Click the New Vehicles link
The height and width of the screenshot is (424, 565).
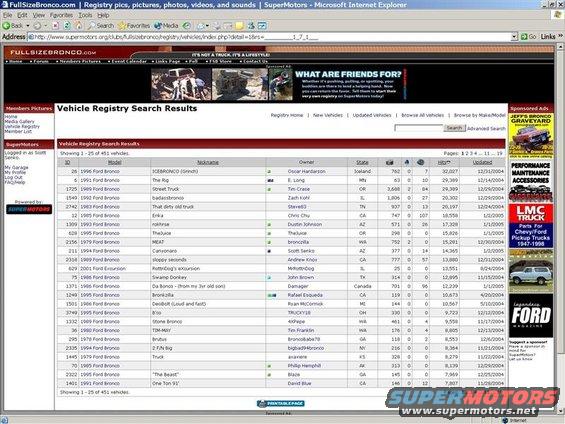328,115
